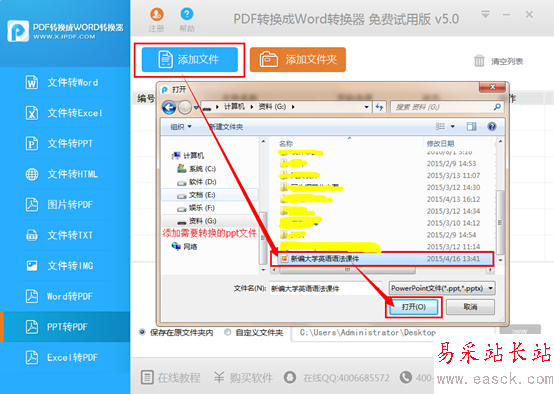Open the 在线教程 online tutorial link
Image resolution: width=554 pixels, height=394 pixels.
171,378
